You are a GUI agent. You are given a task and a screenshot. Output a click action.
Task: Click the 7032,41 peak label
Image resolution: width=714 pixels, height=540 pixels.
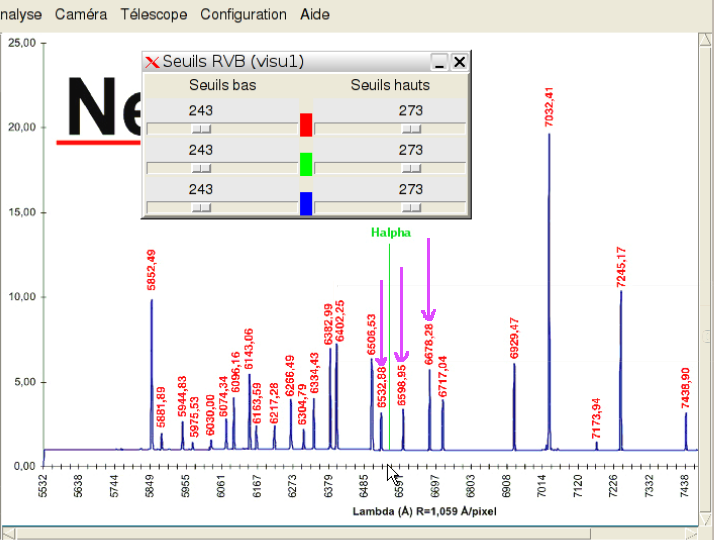[549, 107]
